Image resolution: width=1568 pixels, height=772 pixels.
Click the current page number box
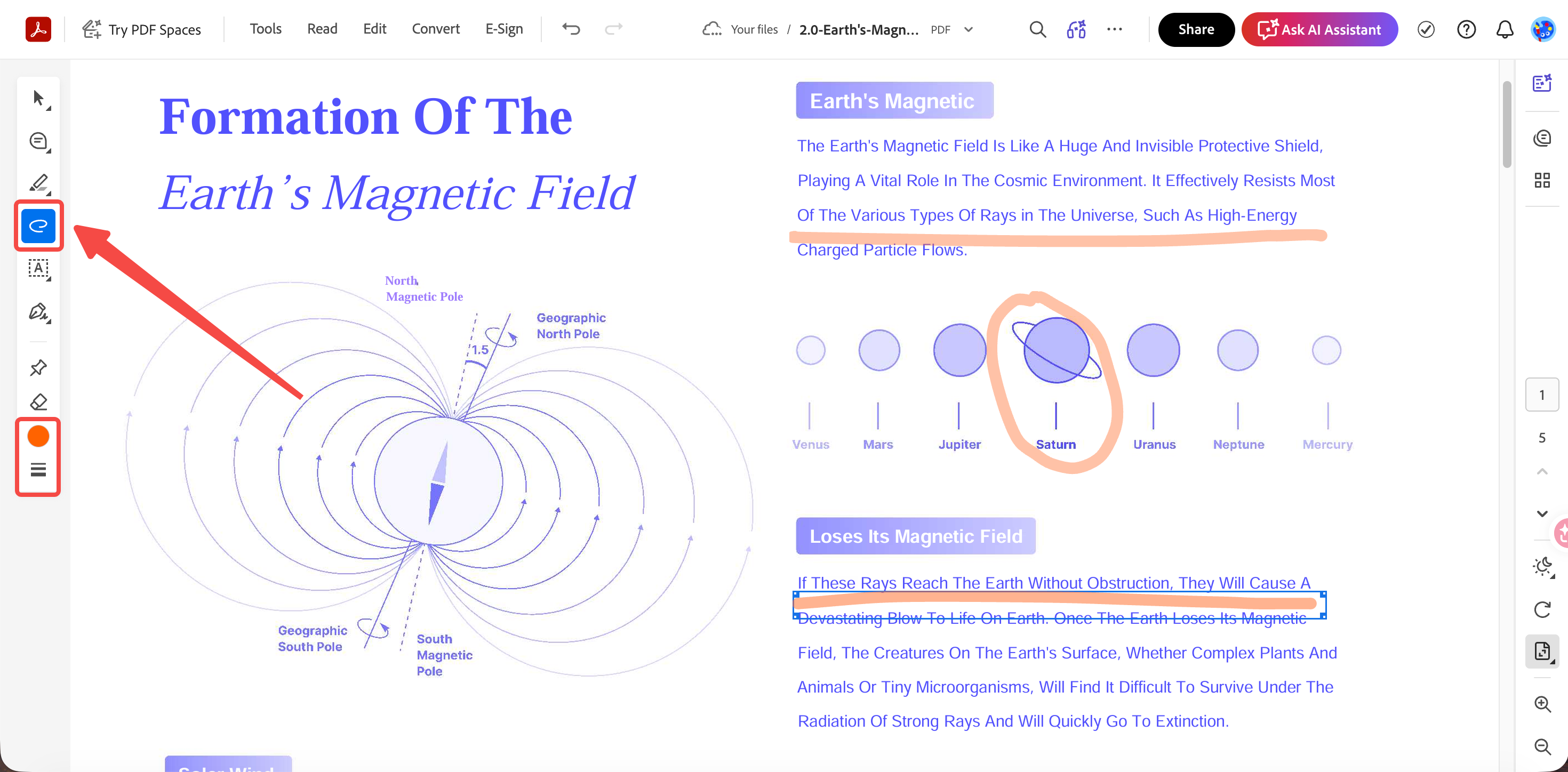(x=1542, y=394)
